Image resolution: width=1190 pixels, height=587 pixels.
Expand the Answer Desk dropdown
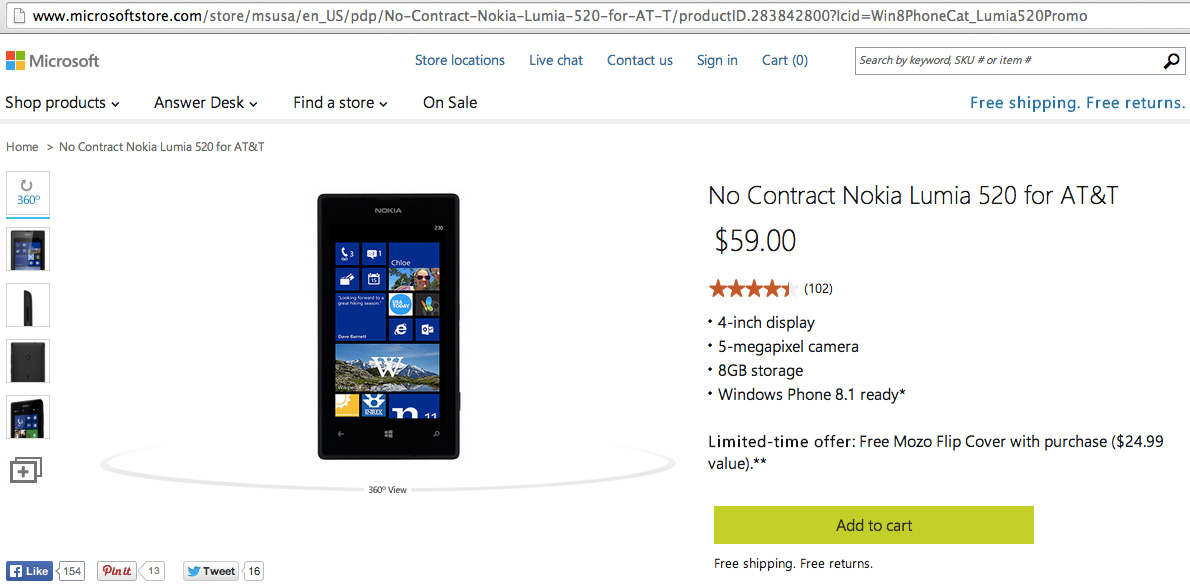[x=206, y=103]
